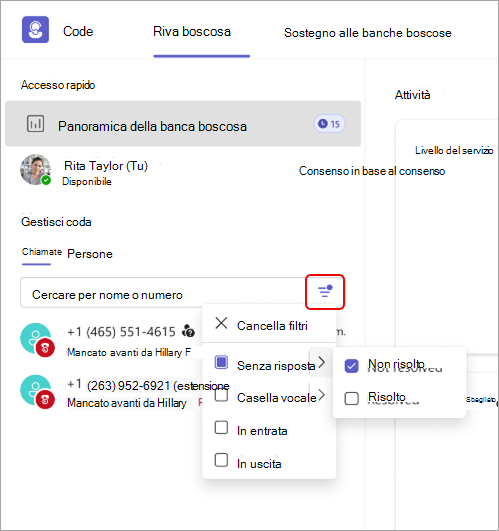Uncheck the Non risolto checkbox
The height and width of the screenshot is (531, 499).
[x=351, y=366]
